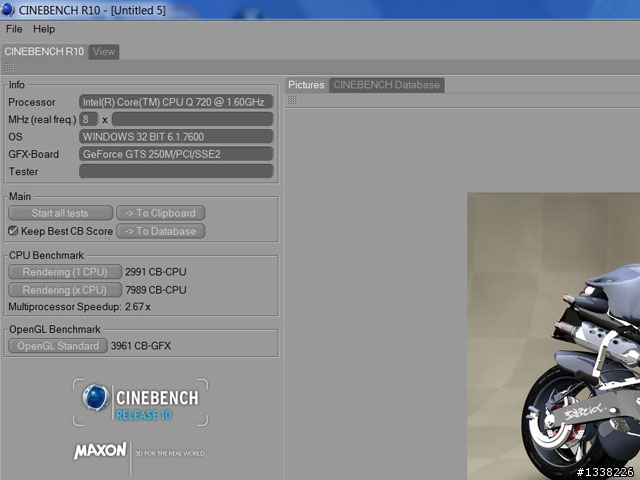Click the empty MHz real frequency field
The height and width of the screenshot is (480, 640).
tap(192, 119)
